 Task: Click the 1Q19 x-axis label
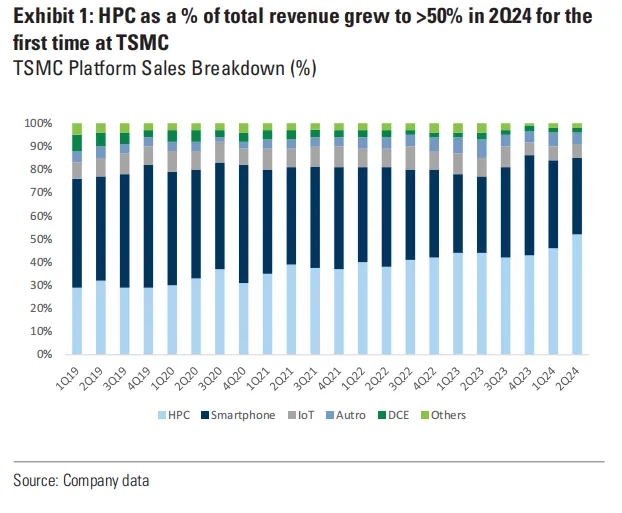(x=68, y=379)
